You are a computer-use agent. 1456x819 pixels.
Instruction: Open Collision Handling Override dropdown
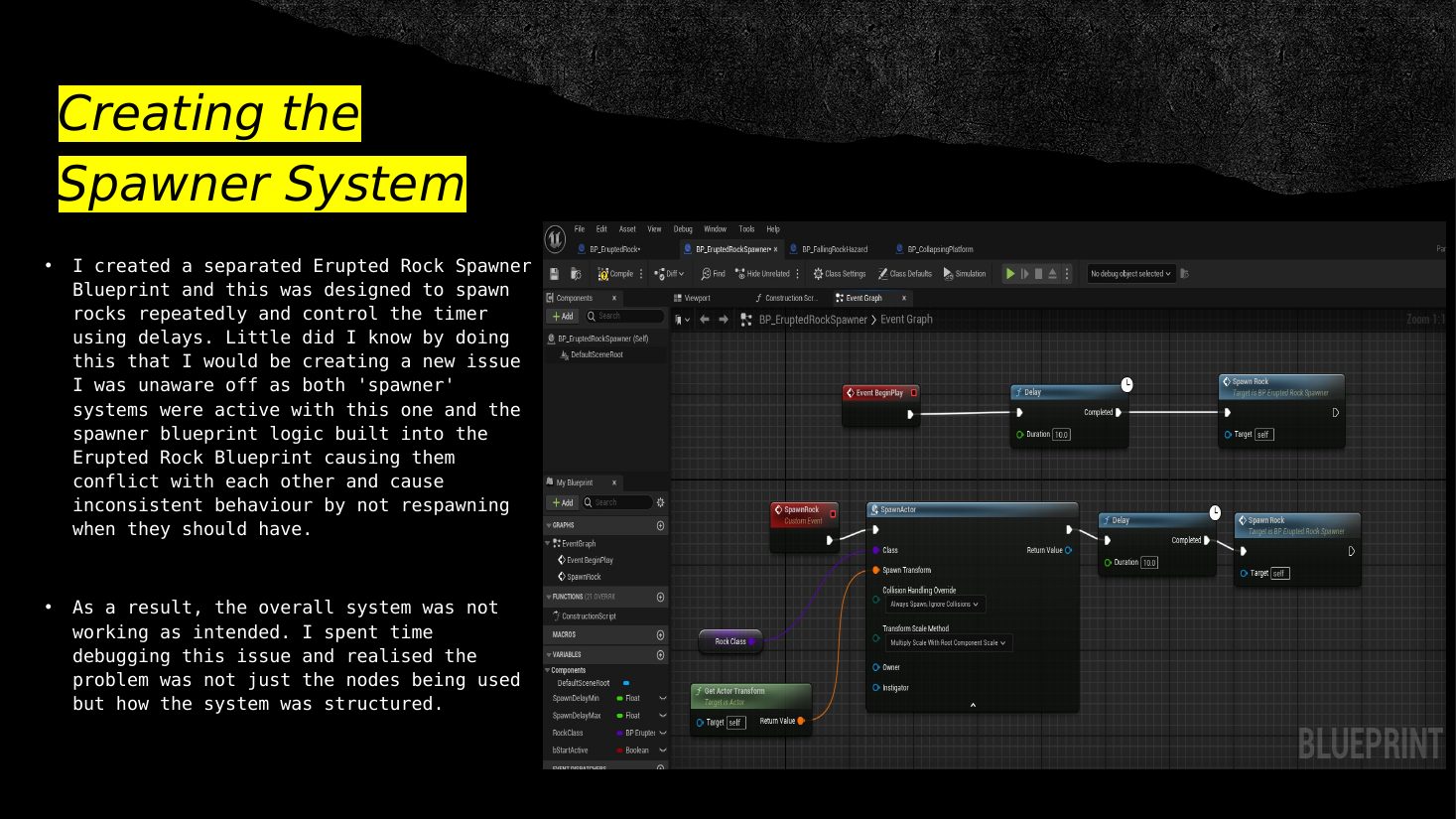pyautogui.click(x=934, y=604)
